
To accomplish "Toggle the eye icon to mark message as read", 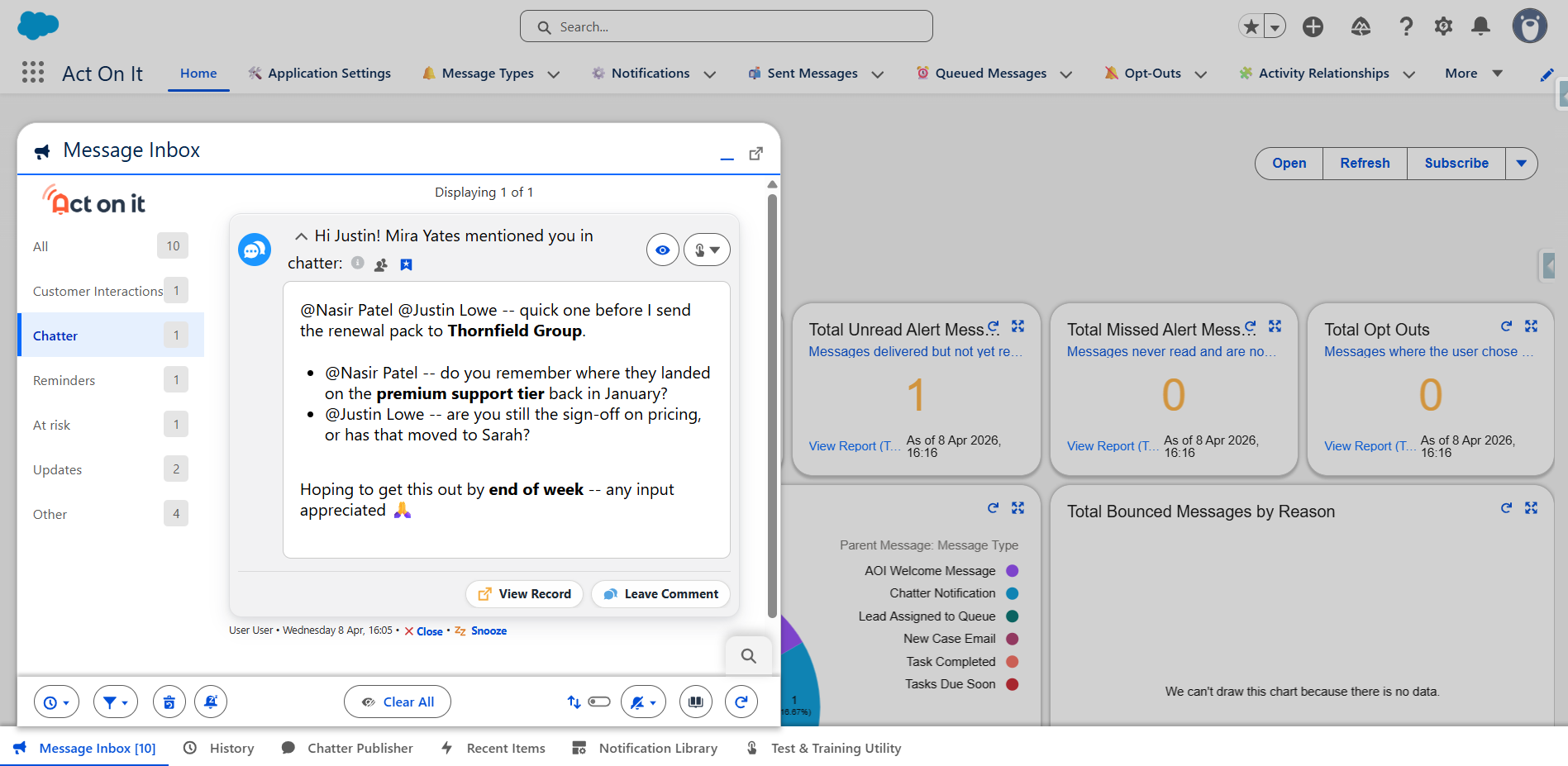I will [662, 249].
